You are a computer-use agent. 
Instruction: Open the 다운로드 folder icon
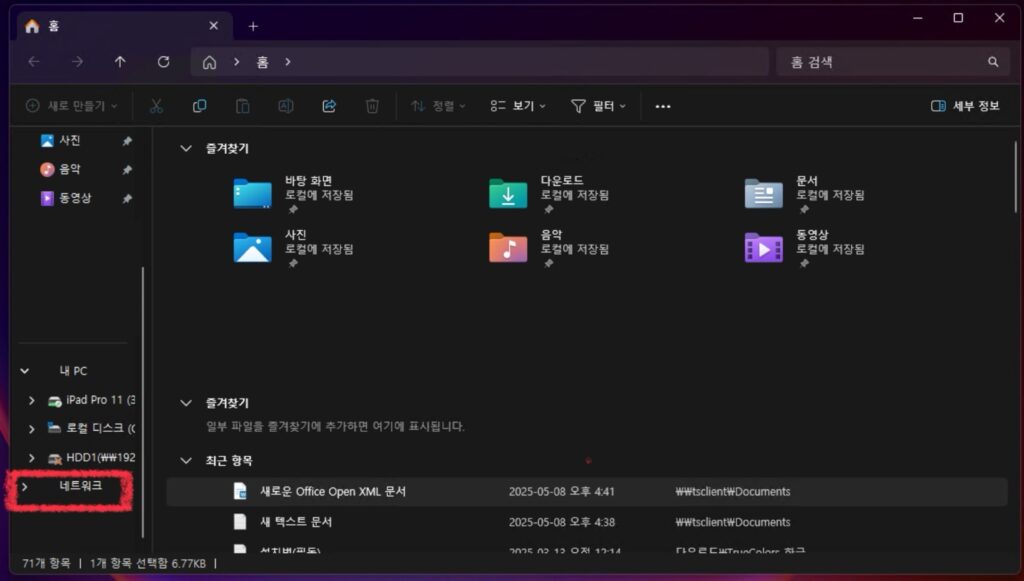(508, 194)
